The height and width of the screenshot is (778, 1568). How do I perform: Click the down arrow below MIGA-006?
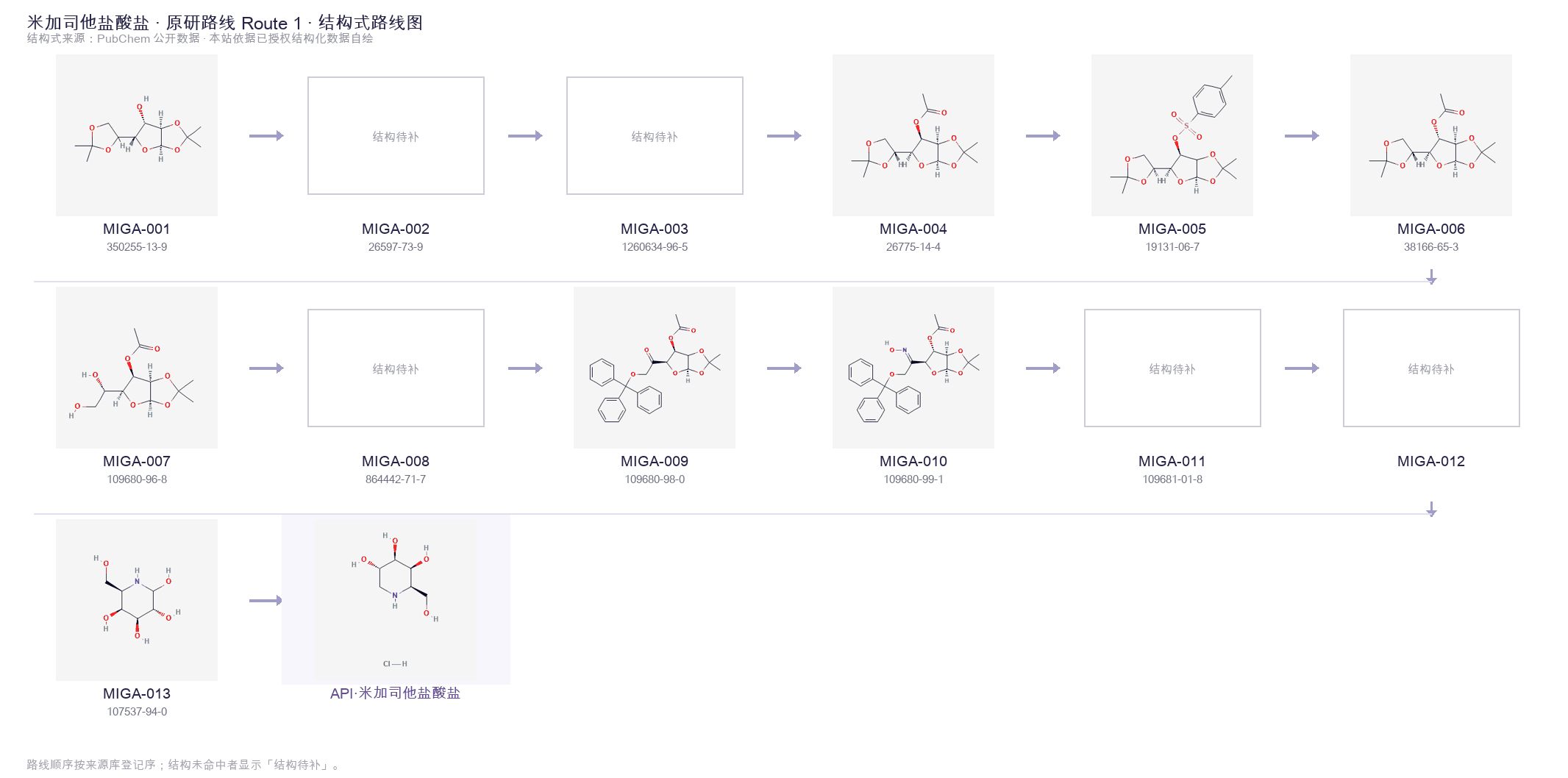tap(1431, 277)
